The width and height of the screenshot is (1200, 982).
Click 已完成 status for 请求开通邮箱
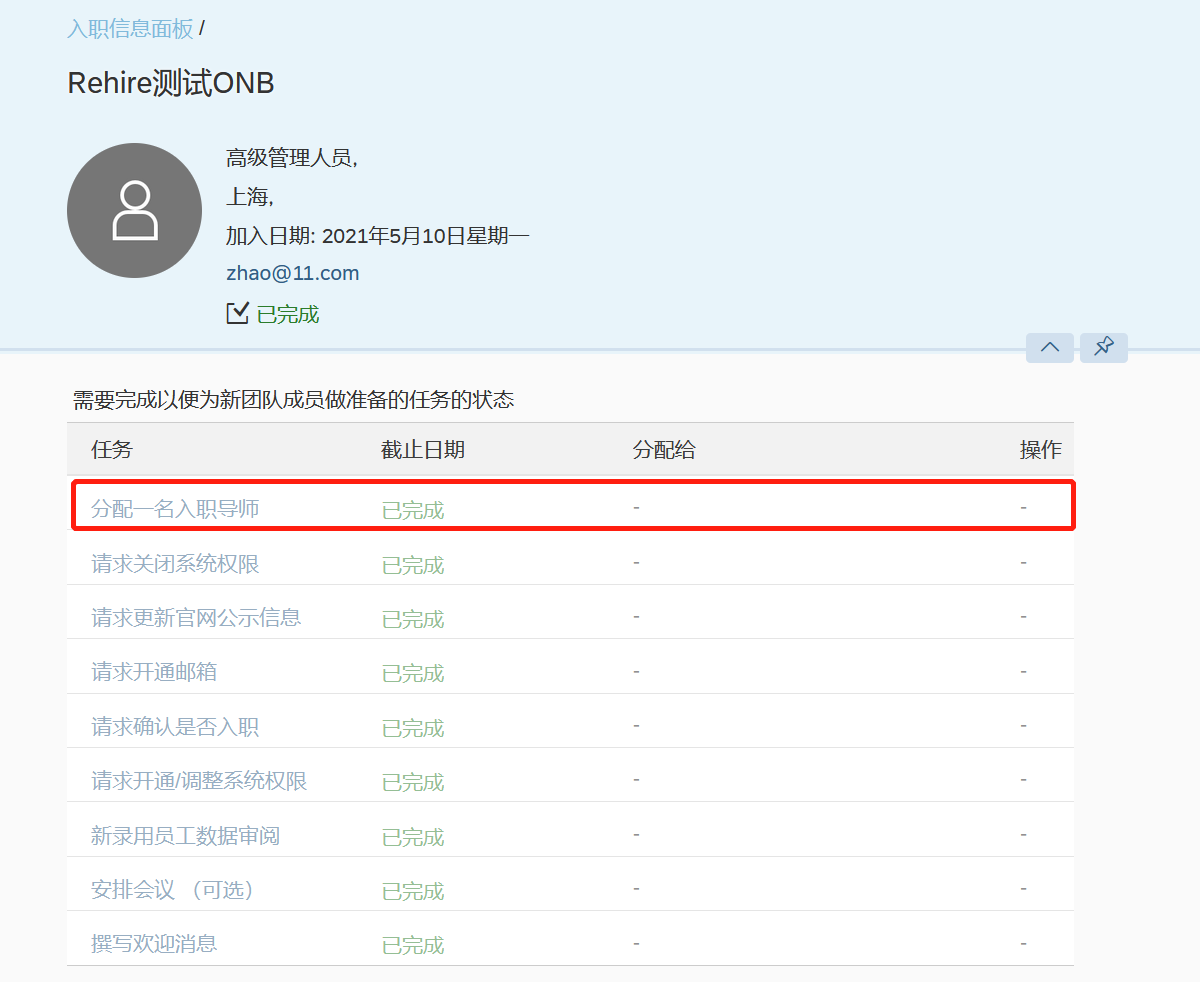[413, 673]
